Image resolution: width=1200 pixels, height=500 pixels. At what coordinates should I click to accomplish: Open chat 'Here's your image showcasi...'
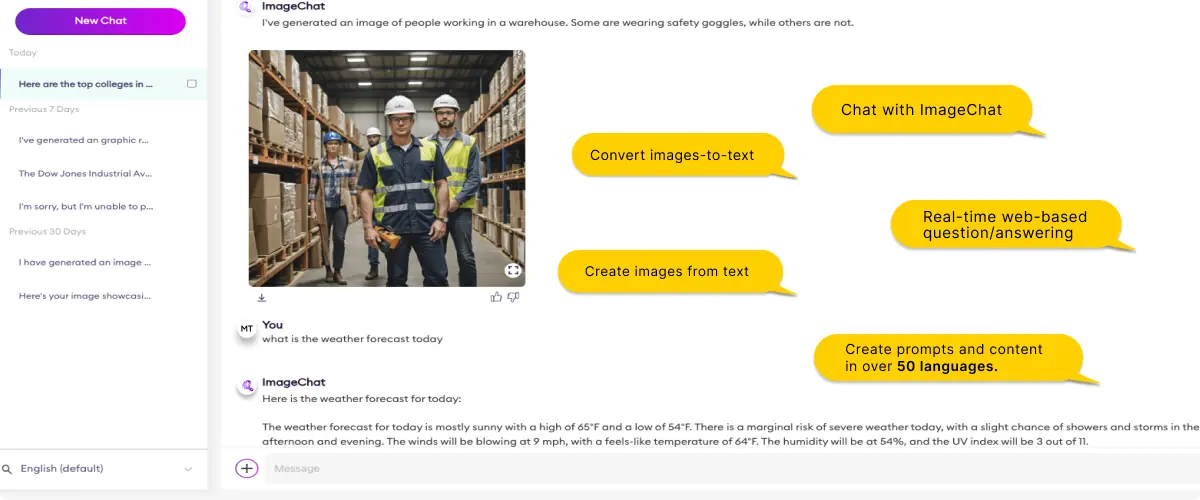click(x=85, y=296)
